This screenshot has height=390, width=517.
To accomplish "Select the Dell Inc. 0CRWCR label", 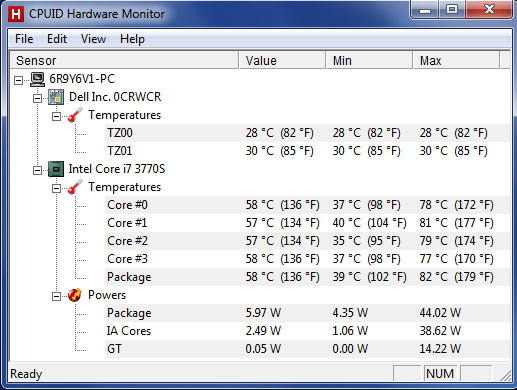I will pos(115,97).
